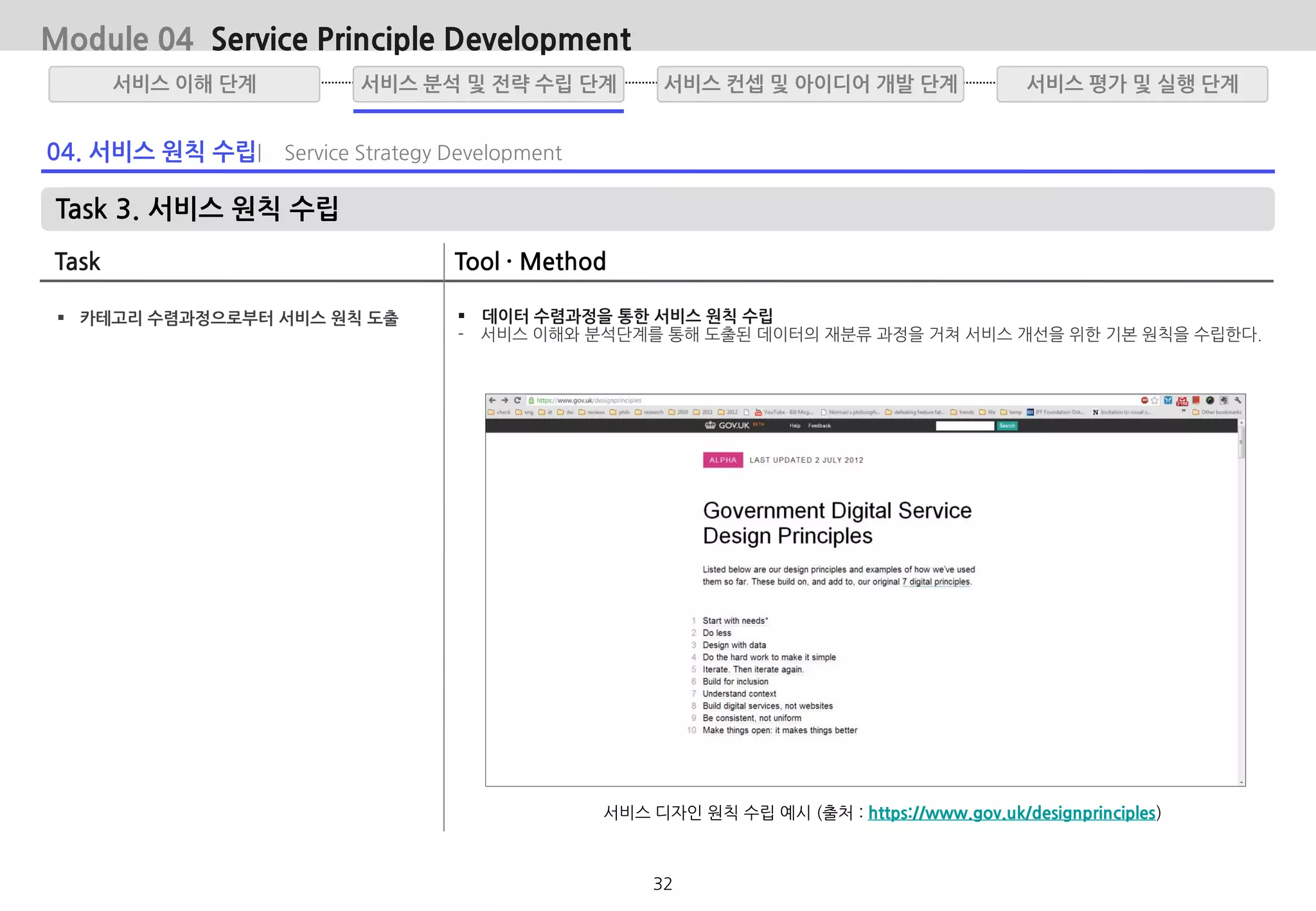Open 'Iterate. Then iterate again.'
Viewport: 1316px width, 911px height.
tap(753, 669)
